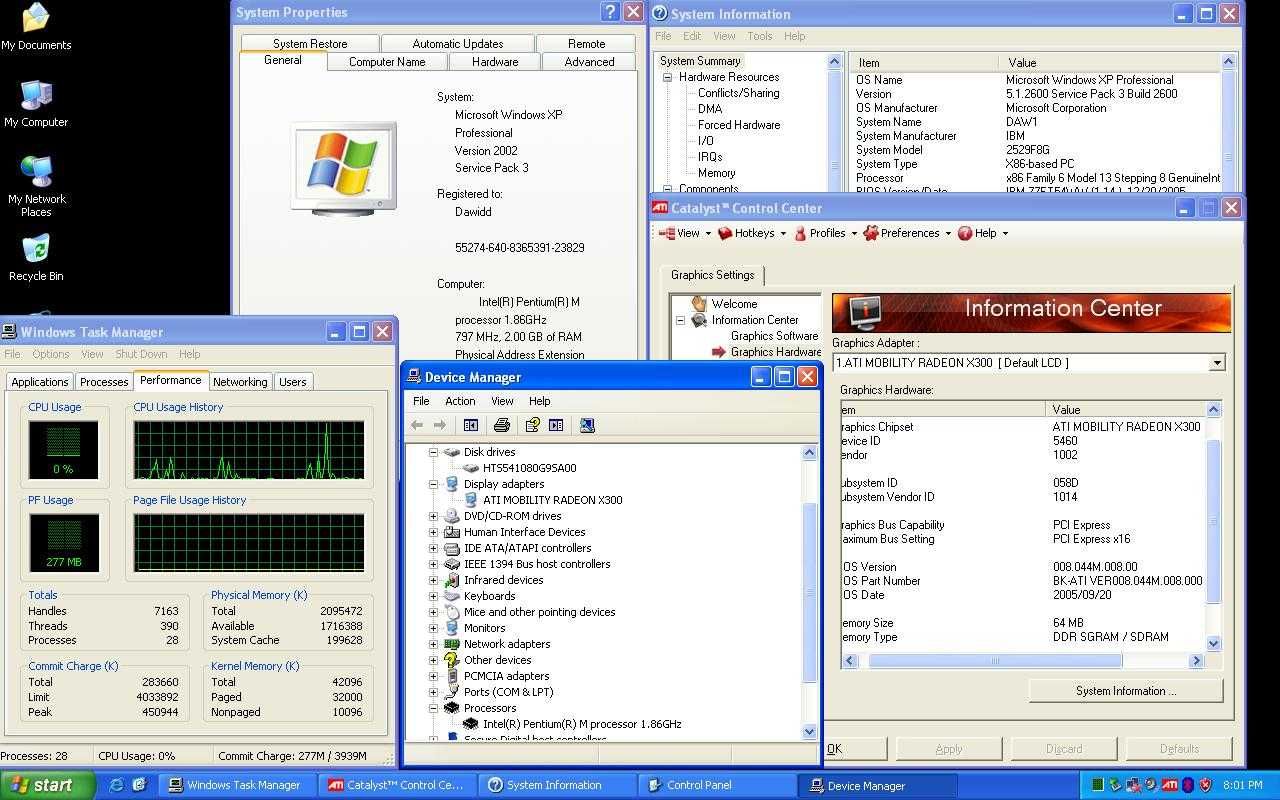This screenshot has width=1280, height=800.
Task: Click scroll up arrow in System Information tree
Action: pyautogui.click(x=835, y=62)
